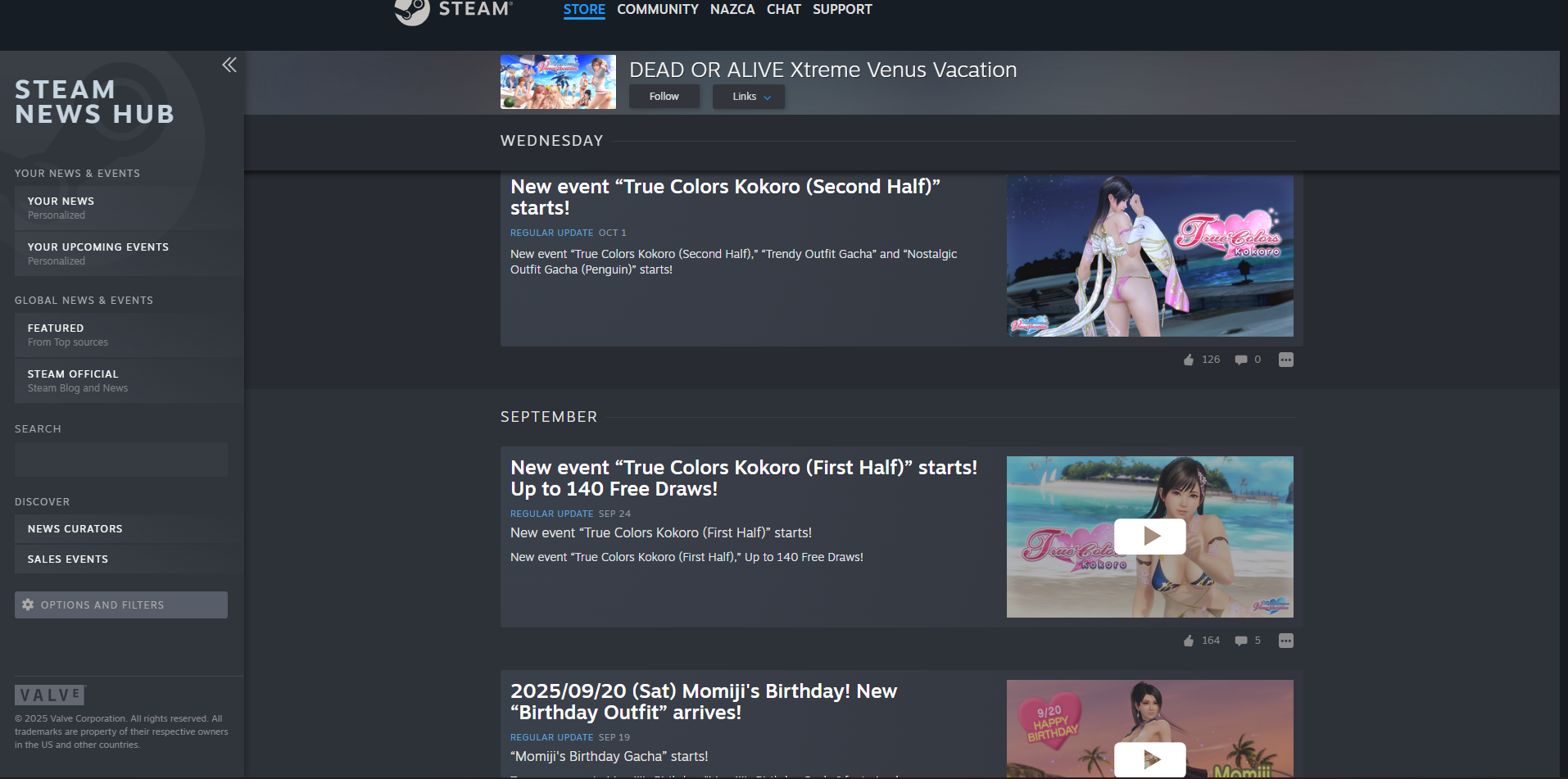Image resolution: width=1568 pixels, height=779 pixels.
Task: Open more options for First Half post
Action: coord(1286,641)
